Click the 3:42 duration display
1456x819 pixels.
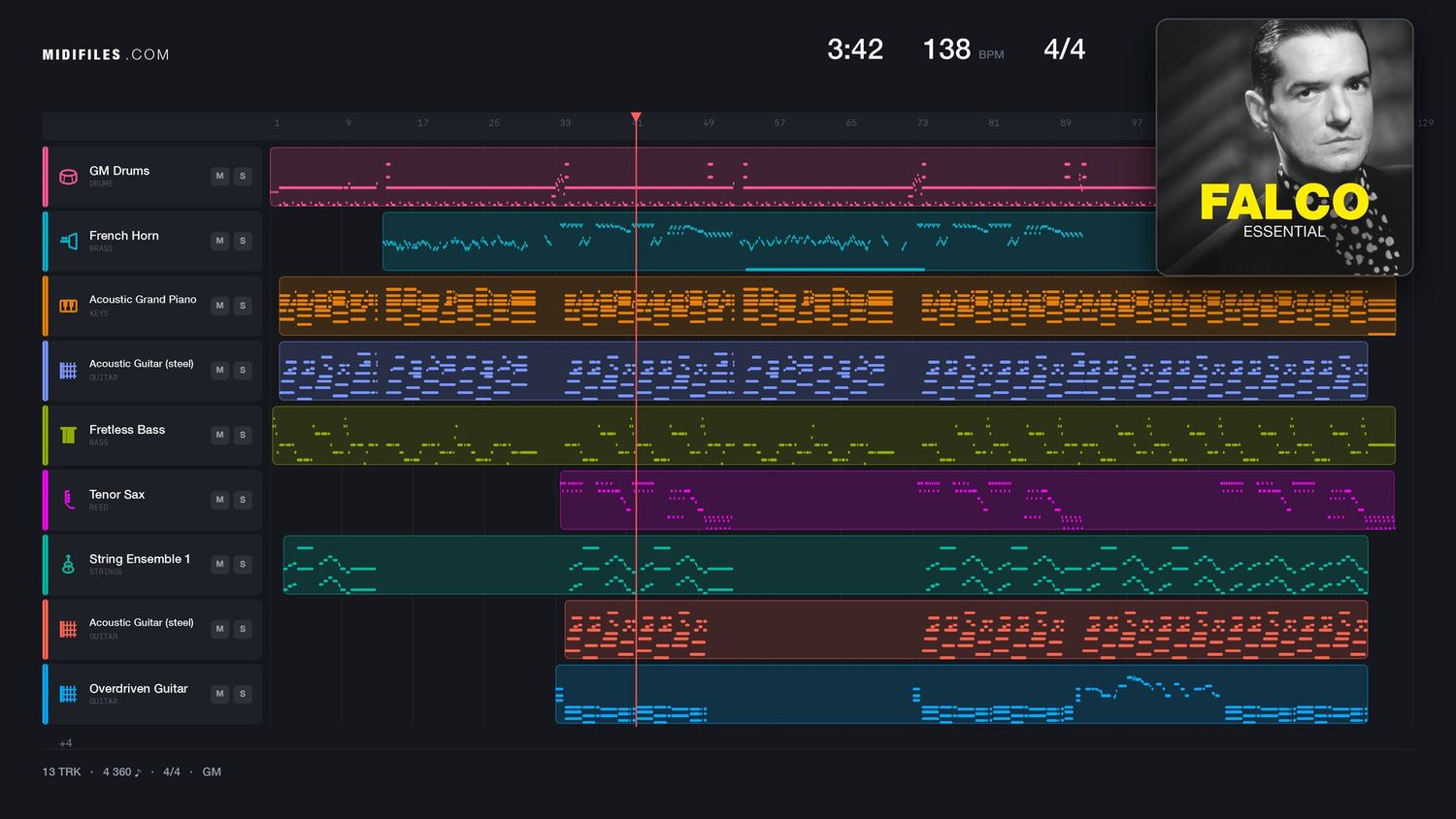(x=855, y=49)
